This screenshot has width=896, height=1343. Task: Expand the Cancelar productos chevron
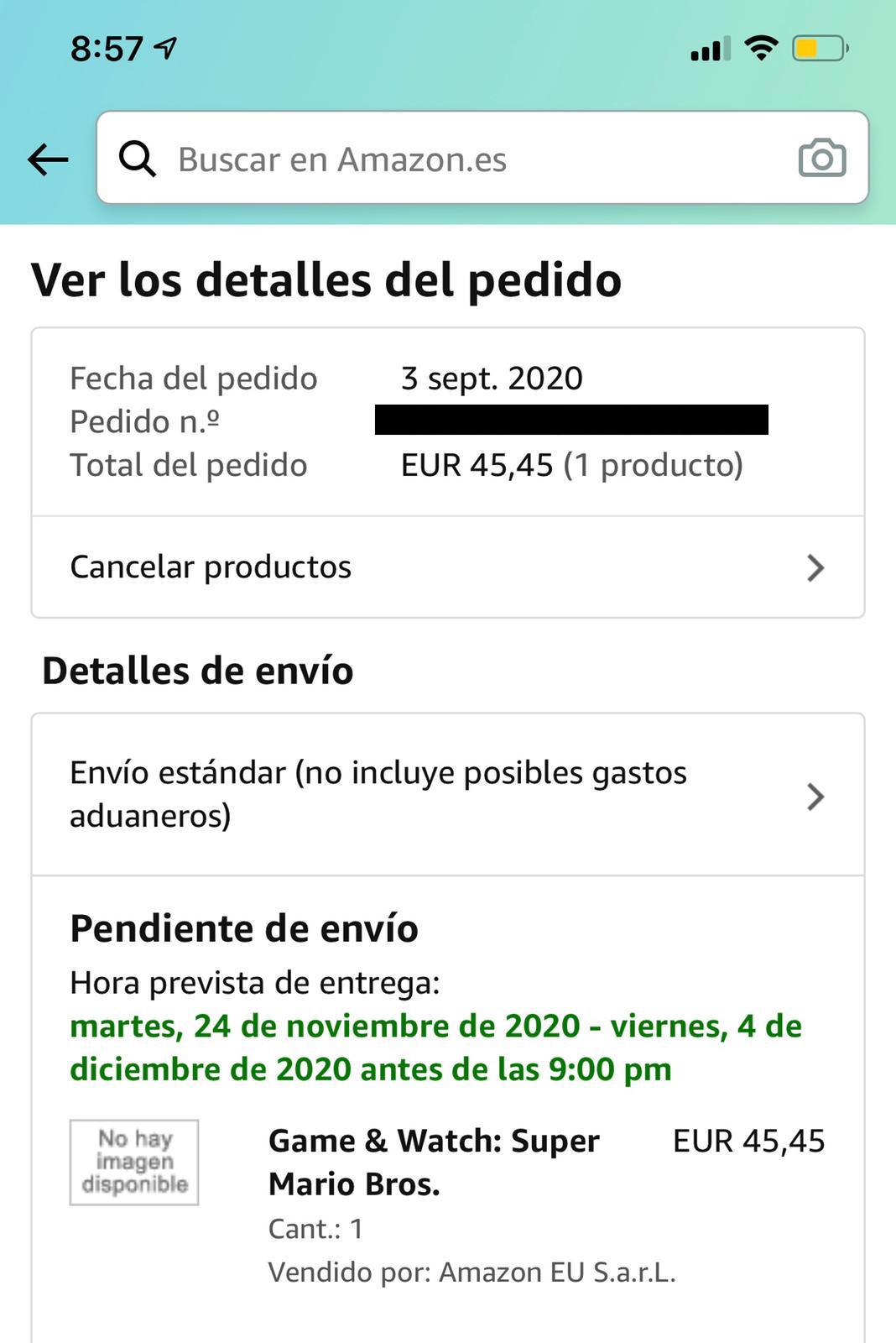click(x=815, y=568)
